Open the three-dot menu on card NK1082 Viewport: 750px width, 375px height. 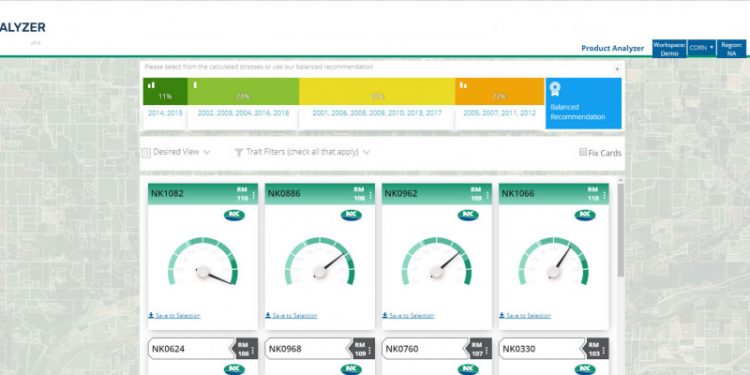(x=254, y=195)
